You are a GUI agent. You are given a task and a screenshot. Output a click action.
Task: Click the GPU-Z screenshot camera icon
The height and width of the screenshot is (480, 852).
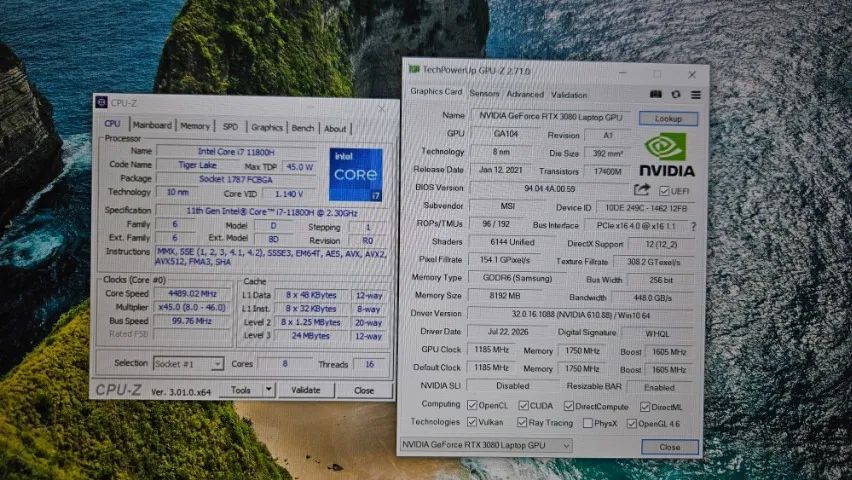tap(656, 94)
